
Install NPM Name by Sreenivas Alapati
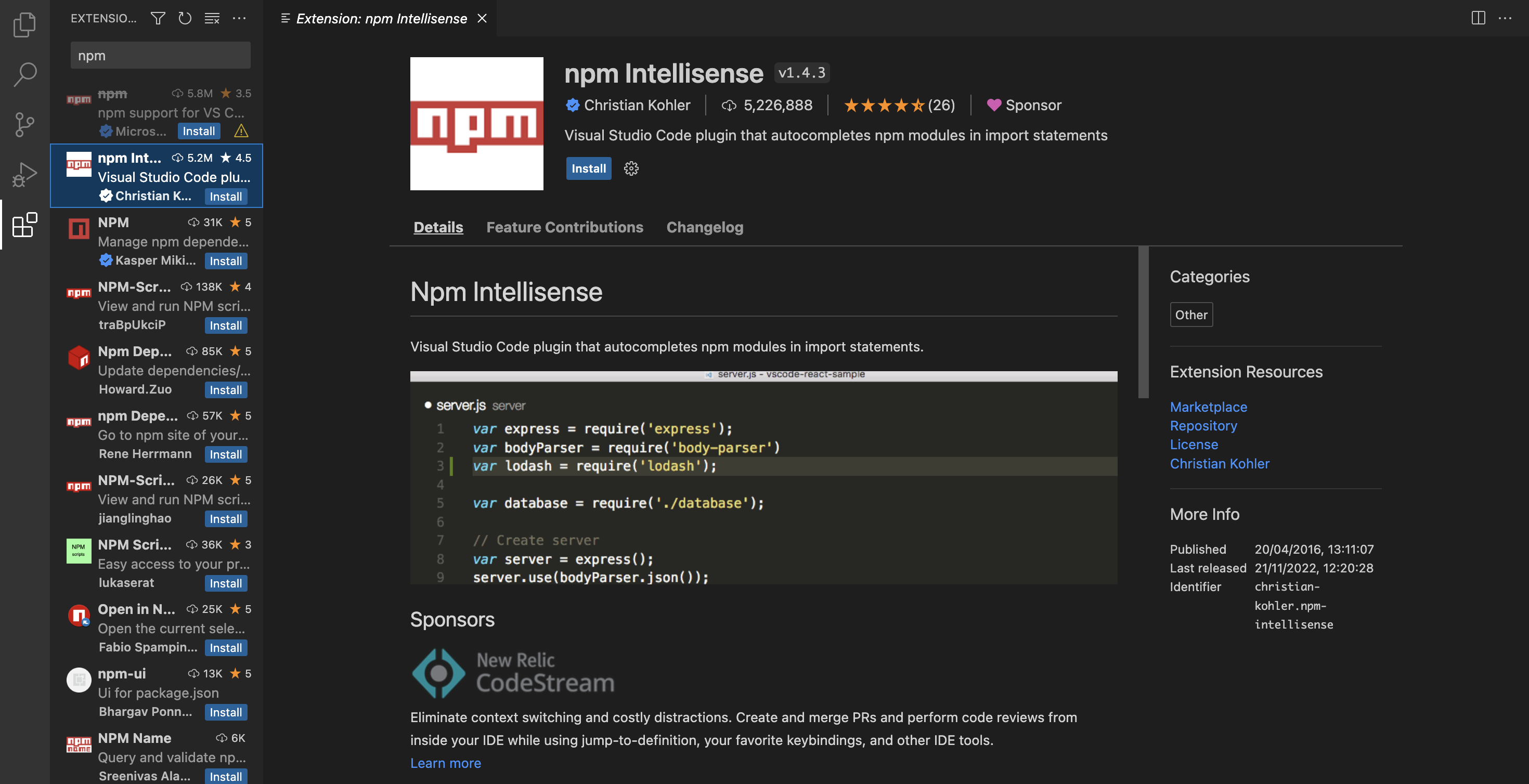pos(226,777)
